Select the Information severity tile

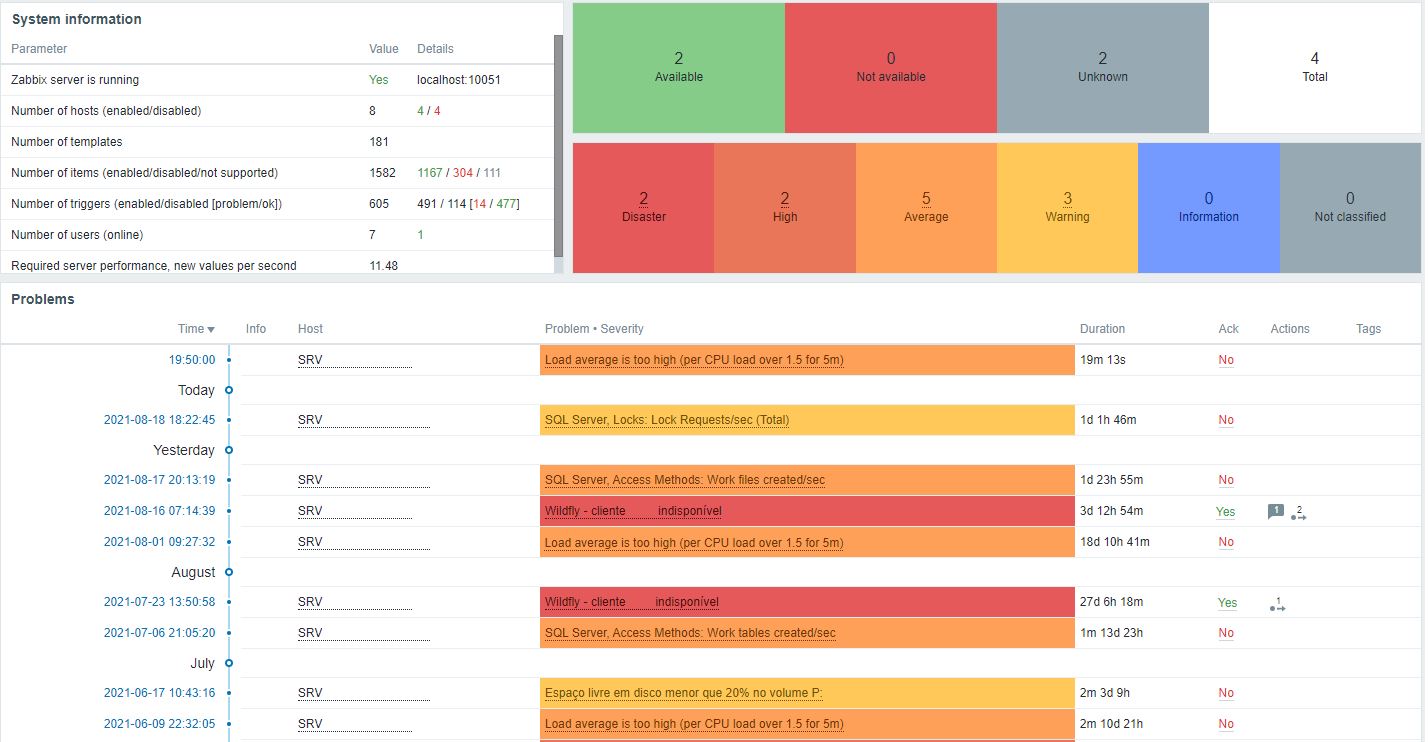[x=1208, y=207]
